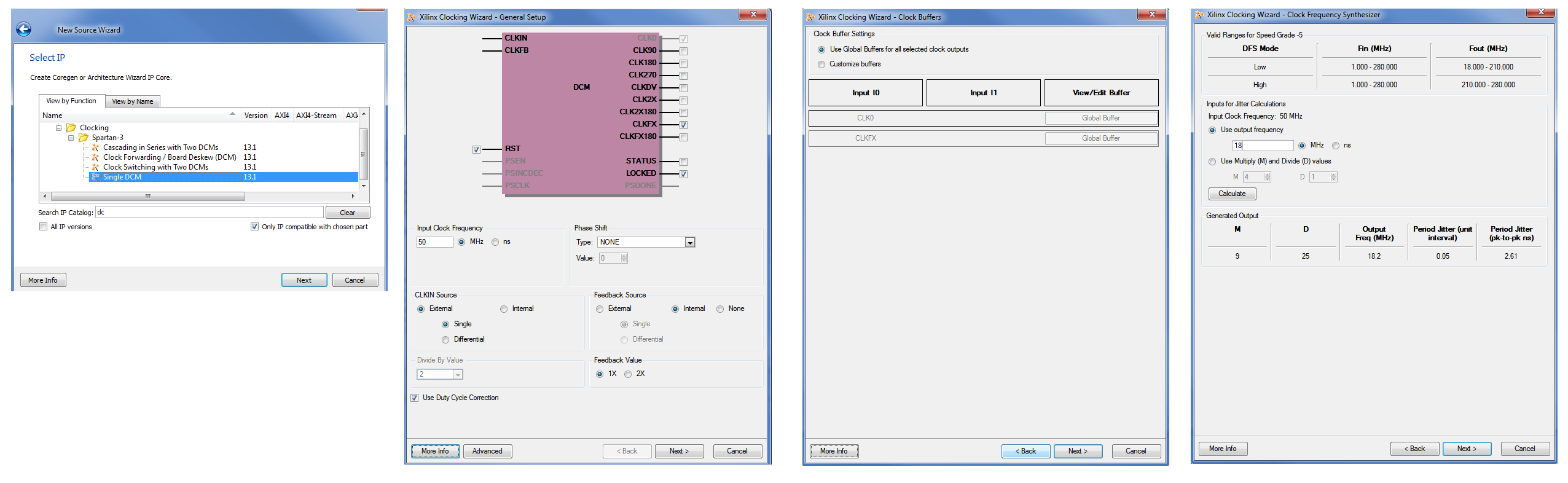Click icon beside Clock Switching with Two DCMs
Screen dimensions: 1568x483
95,167
